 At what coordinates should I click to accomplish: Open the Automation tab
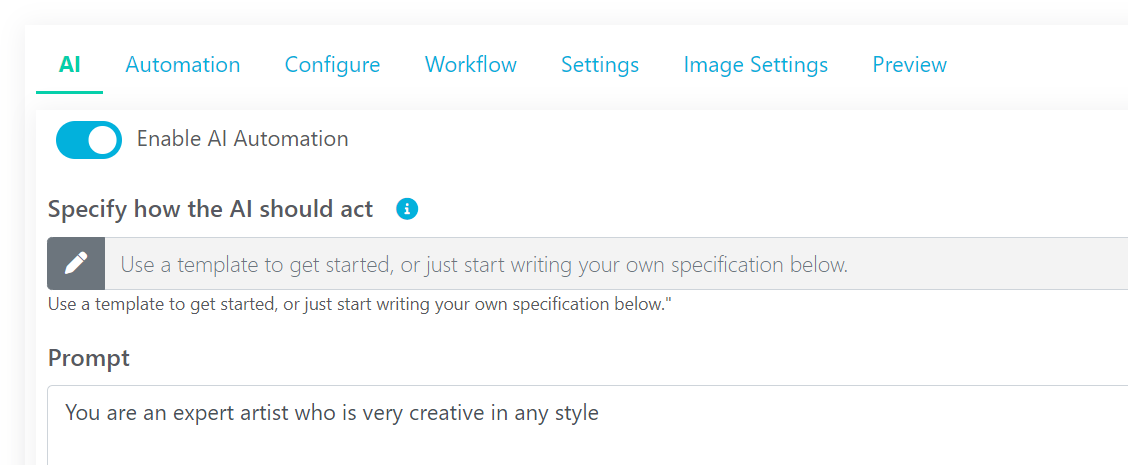pyautogui.click(x=182, y=65)
